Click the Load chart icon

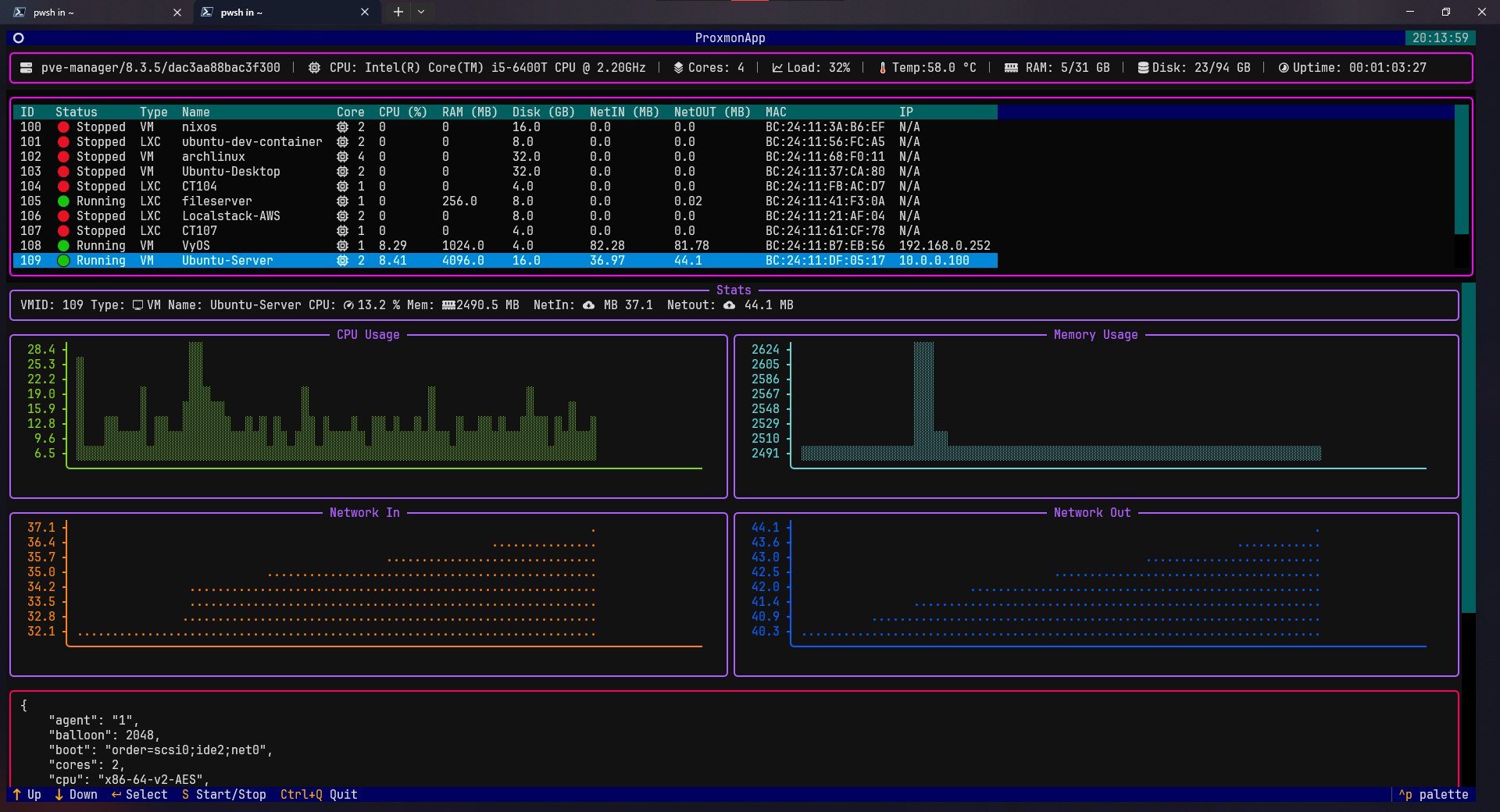(777, 68)
